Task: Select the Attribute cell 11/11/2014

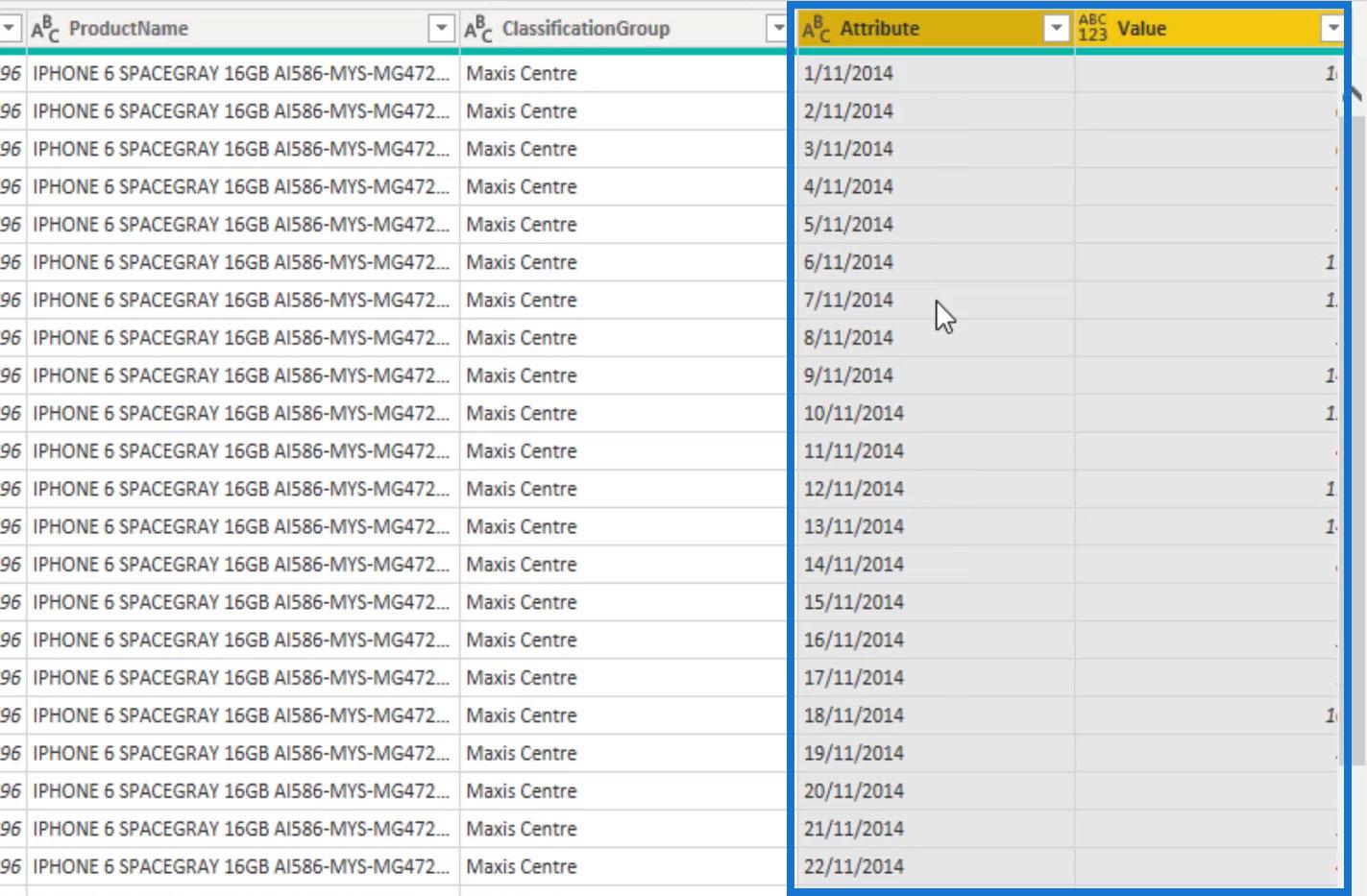Action: (x=935, y=451)
